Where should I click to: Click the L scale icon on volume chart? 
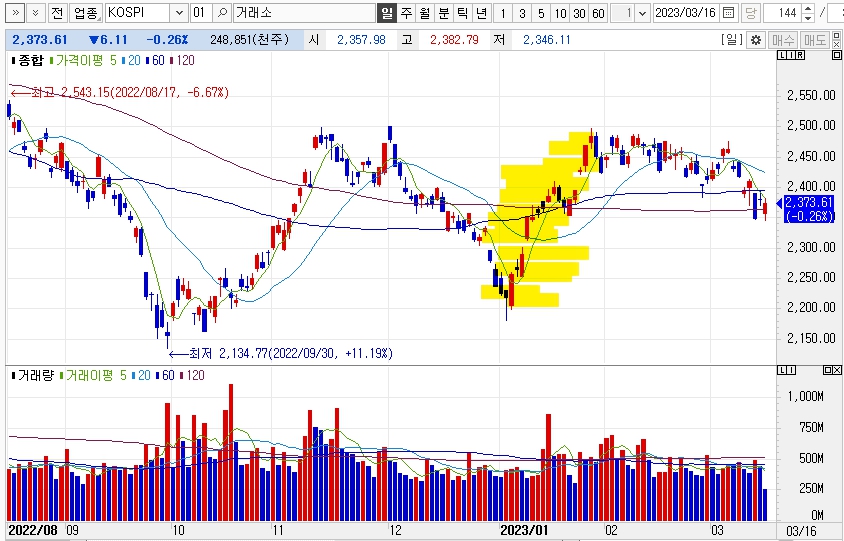(782, 370)
